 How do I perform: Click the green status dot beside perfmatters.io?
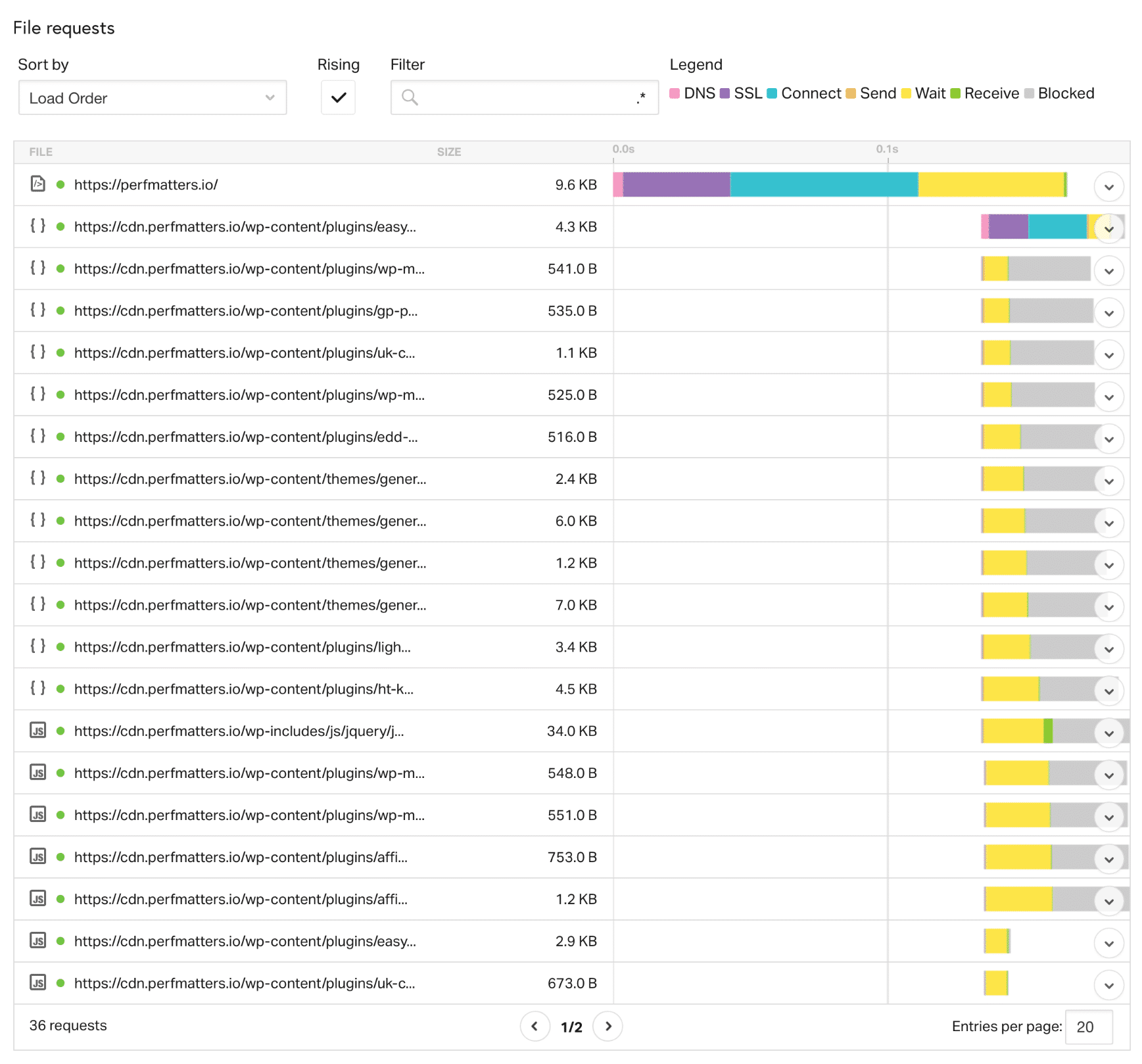(61, 185)
